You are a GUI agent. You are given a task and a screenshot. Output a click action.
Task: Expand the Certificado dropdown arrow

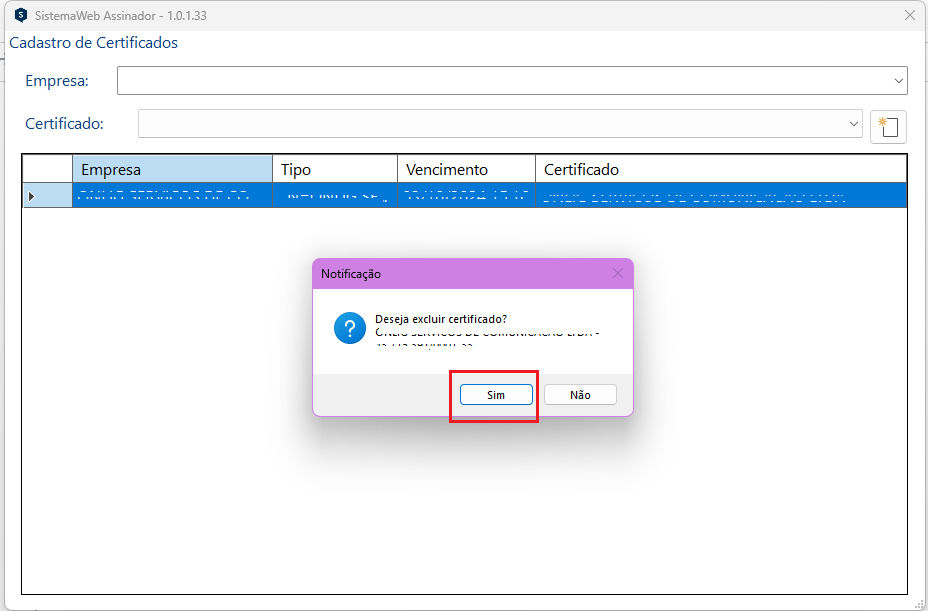[853, 124]
